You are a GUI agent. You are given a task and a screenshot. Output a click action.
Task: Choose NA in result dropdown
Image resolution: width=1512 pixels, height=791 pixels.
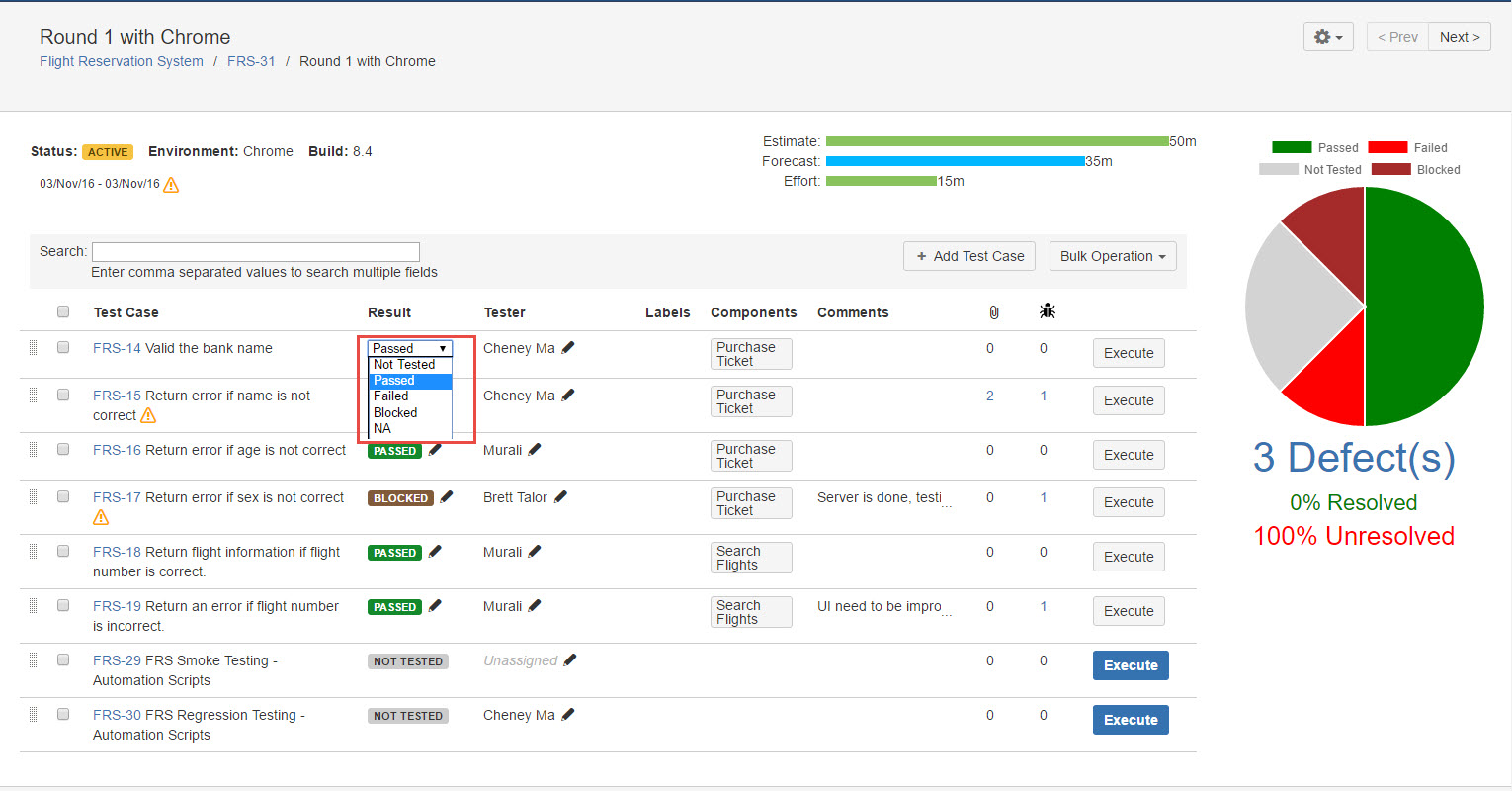[410, 428]
